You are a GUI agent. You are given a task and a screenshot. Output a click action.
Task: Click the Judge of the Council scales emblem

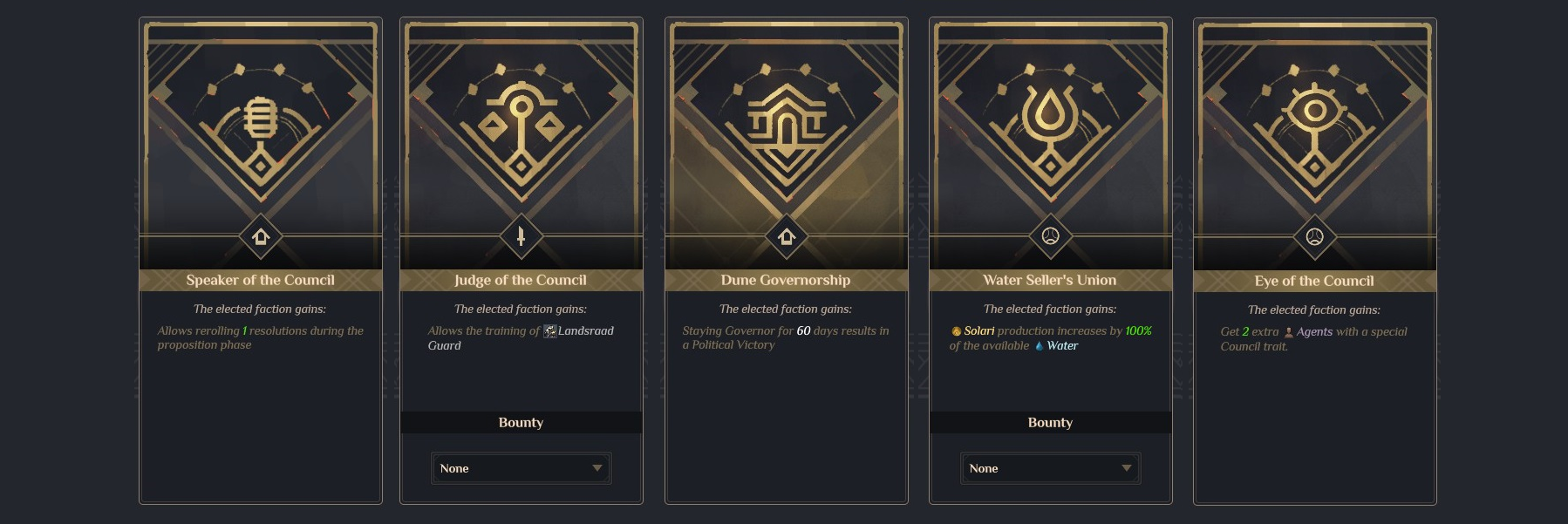click(x=521, y=120)
